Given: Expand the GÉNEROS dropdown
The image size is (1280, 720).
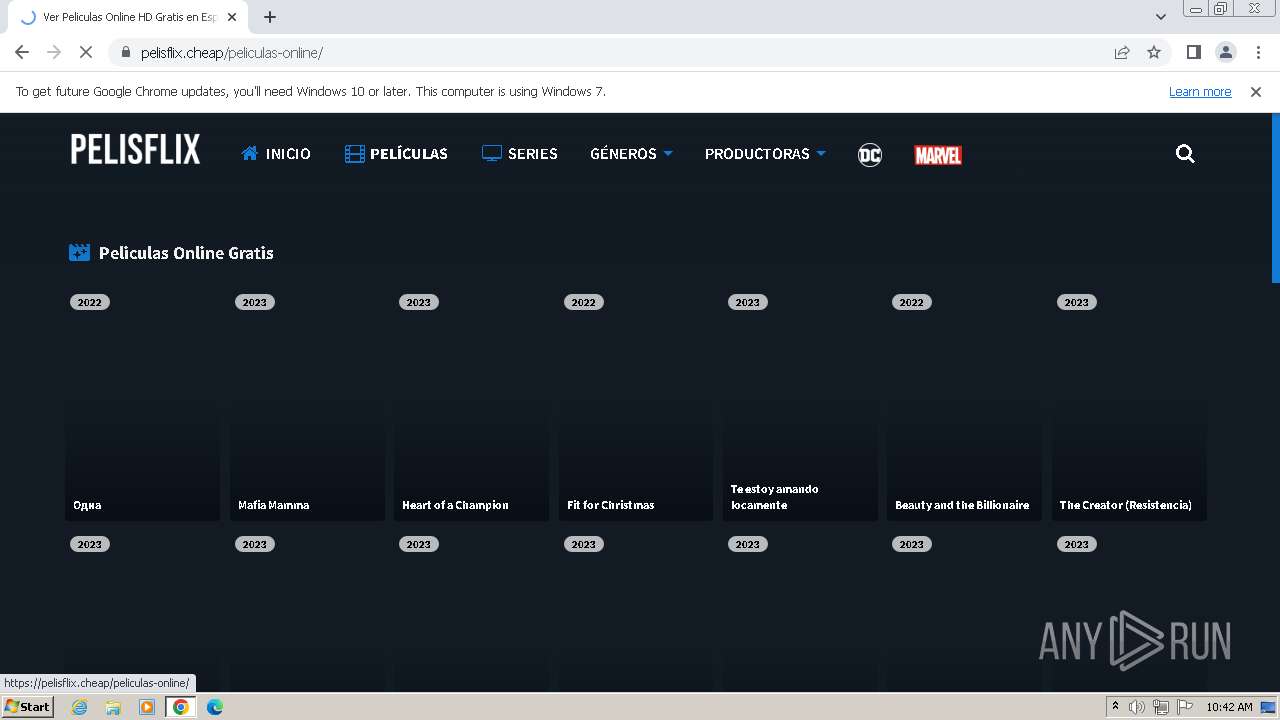Looking at the screenshot, I should (631, 153).
